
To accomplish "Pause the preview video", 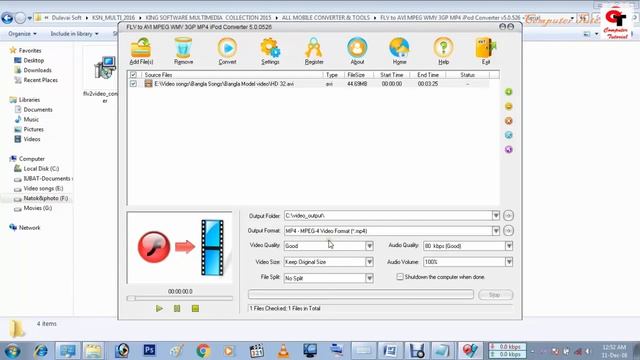I will click(x=177, y=309).
